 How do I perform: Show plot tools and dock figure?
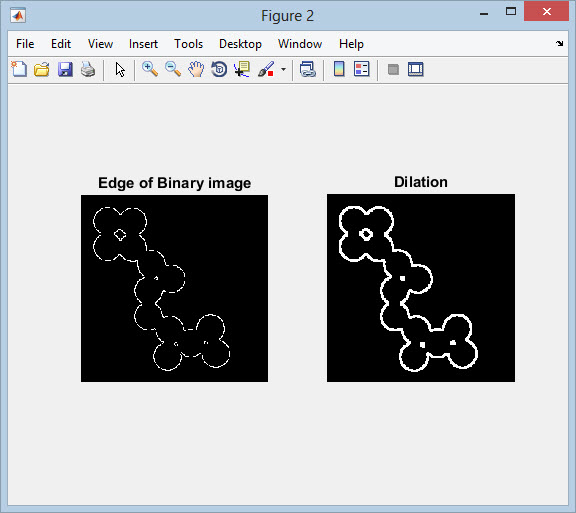[415, 69]
